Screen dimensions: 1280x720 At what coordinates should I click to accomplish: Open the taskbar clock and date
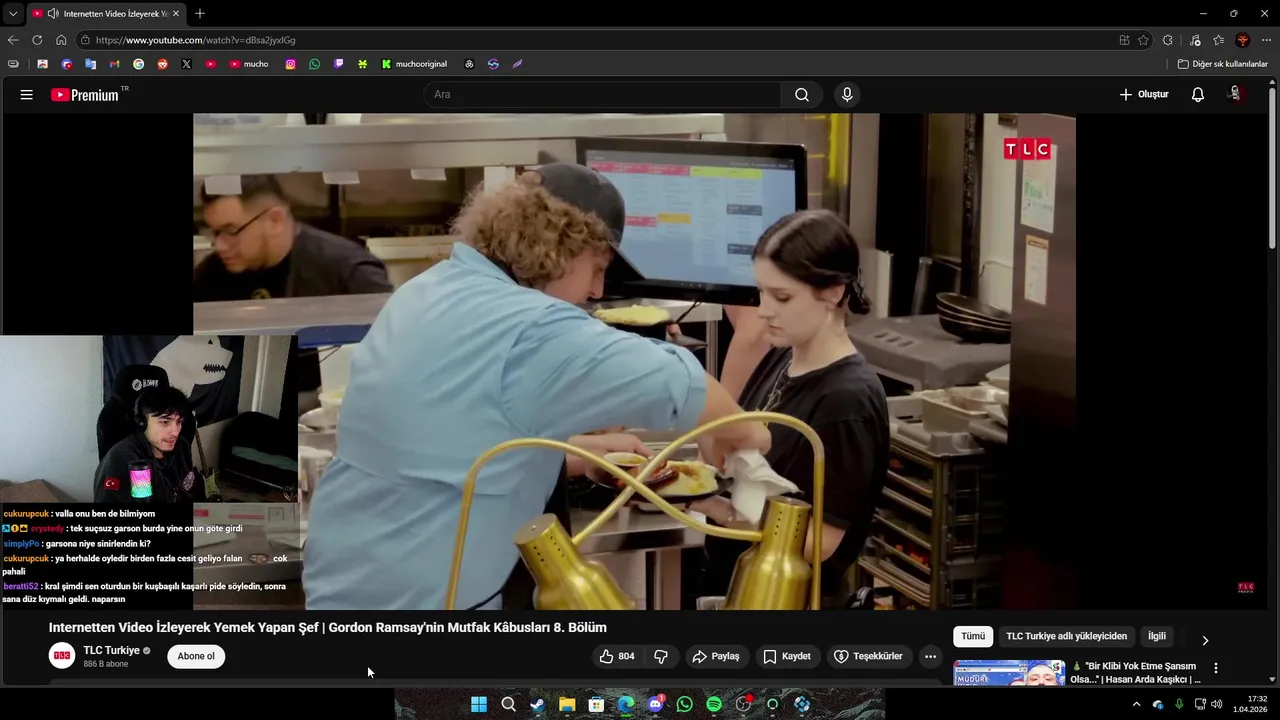(x=1250, y=704)
